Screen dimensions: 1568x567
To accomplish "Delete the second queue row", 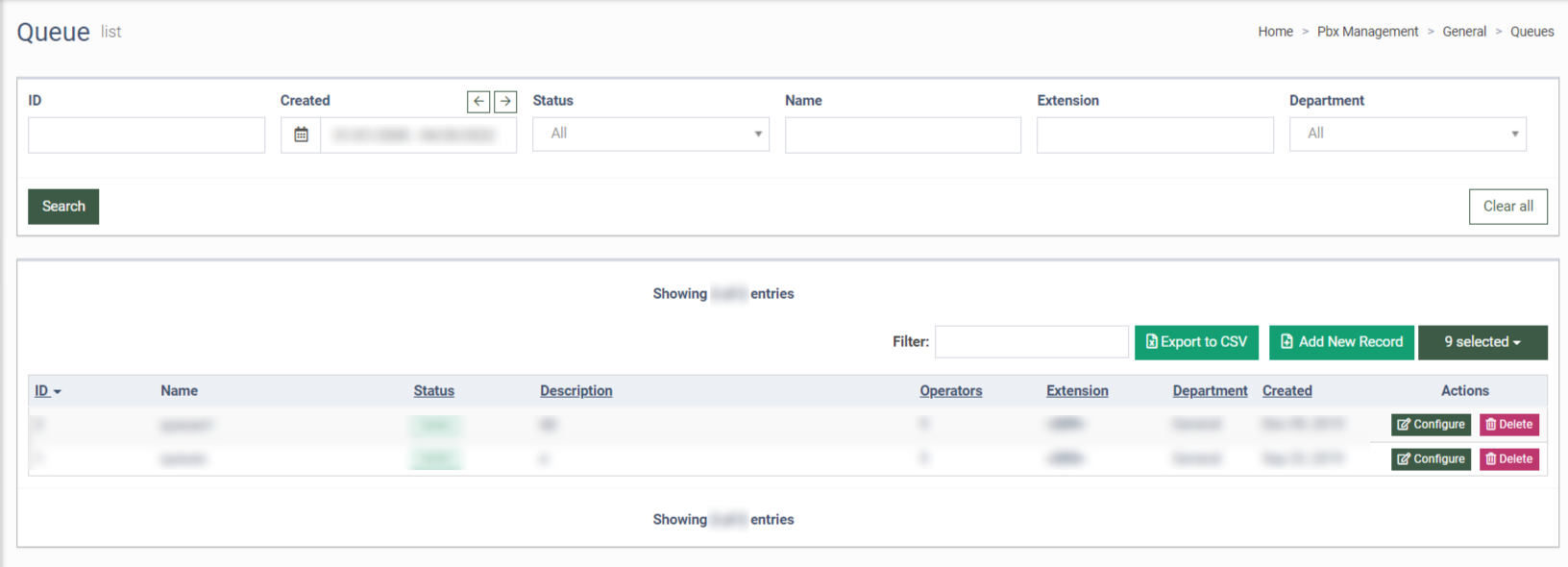I will 1509,459.
